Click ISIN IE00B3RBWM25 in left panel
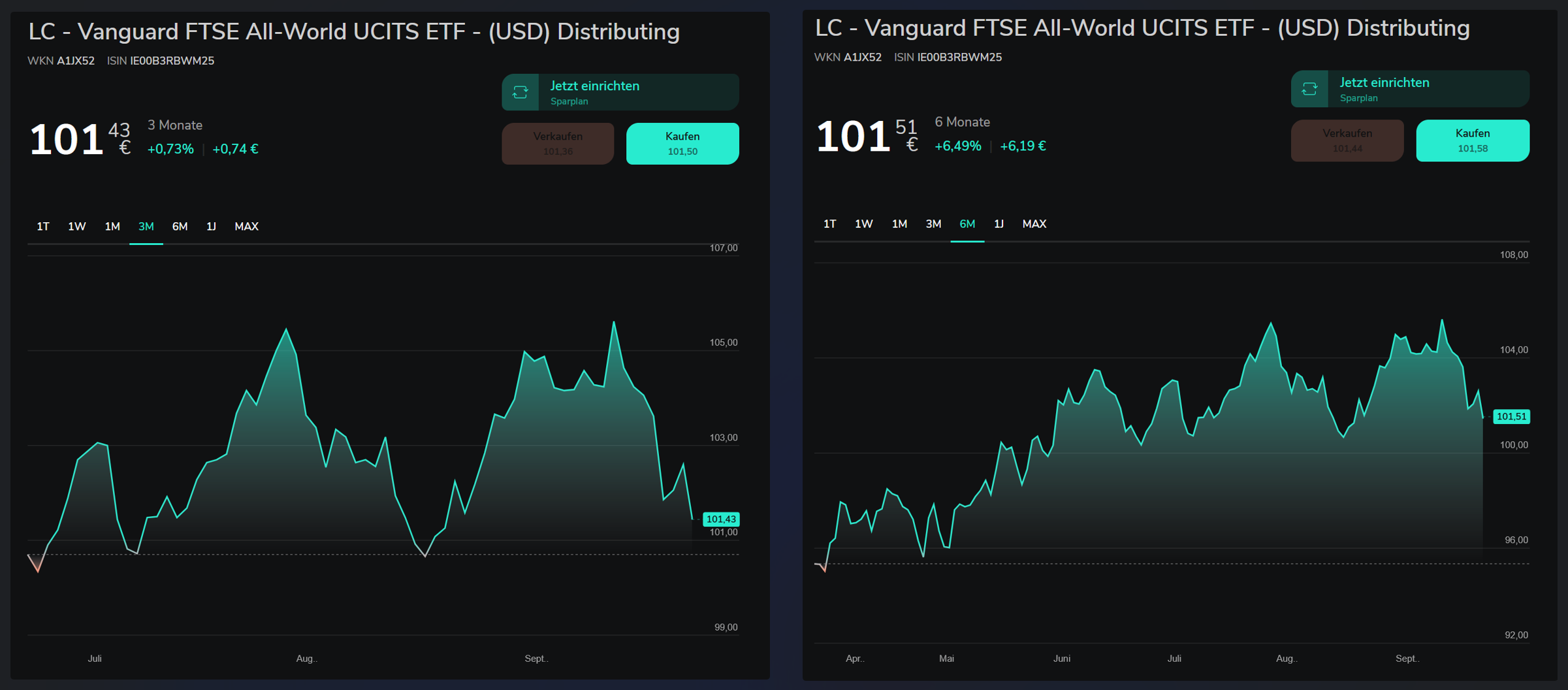Viewport: 1568px width, 690px height. [x=172, y=61]
